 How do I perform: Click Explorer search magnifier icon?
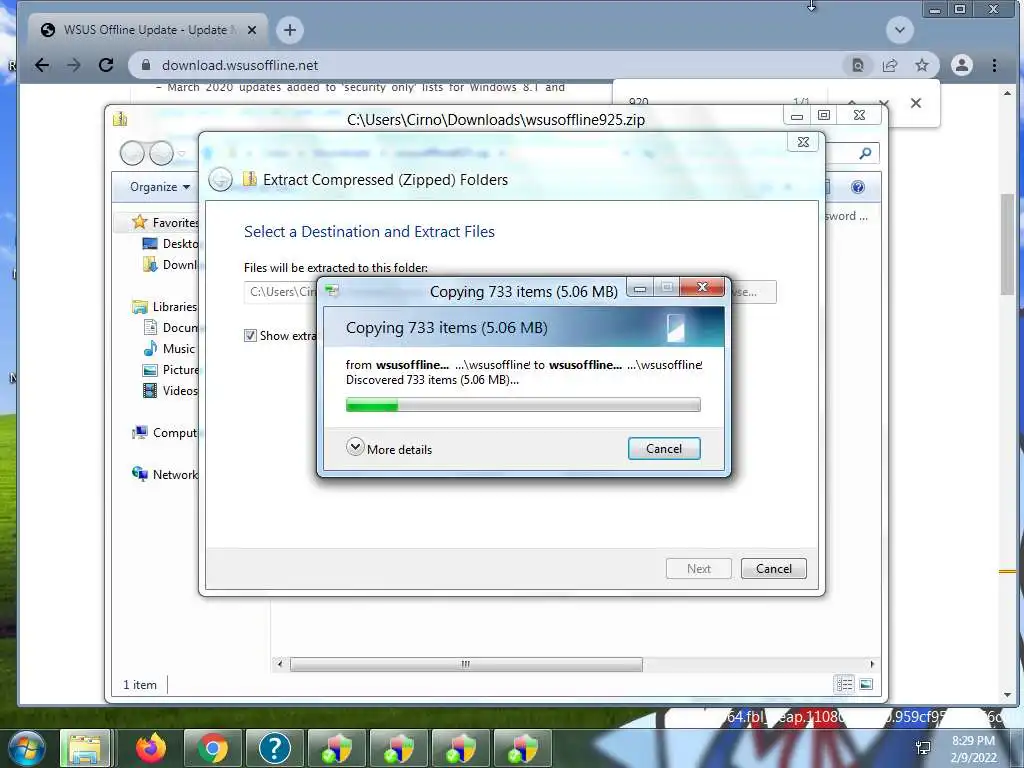point(865,153)
